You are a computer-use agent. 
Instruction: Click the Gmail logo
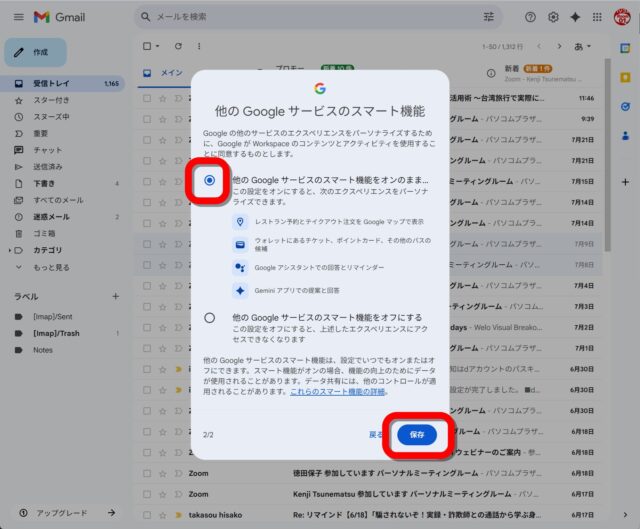(60, 17)
